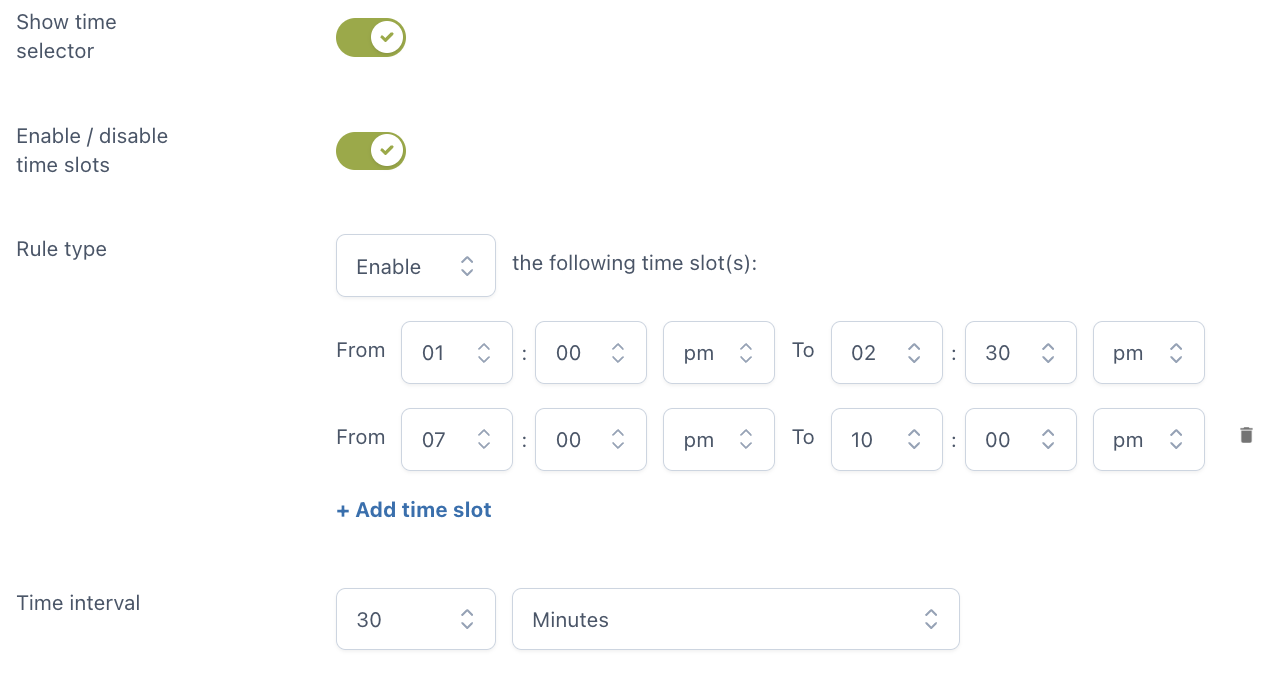Open first slot To am/pm dropdown

pos(1149,352)
